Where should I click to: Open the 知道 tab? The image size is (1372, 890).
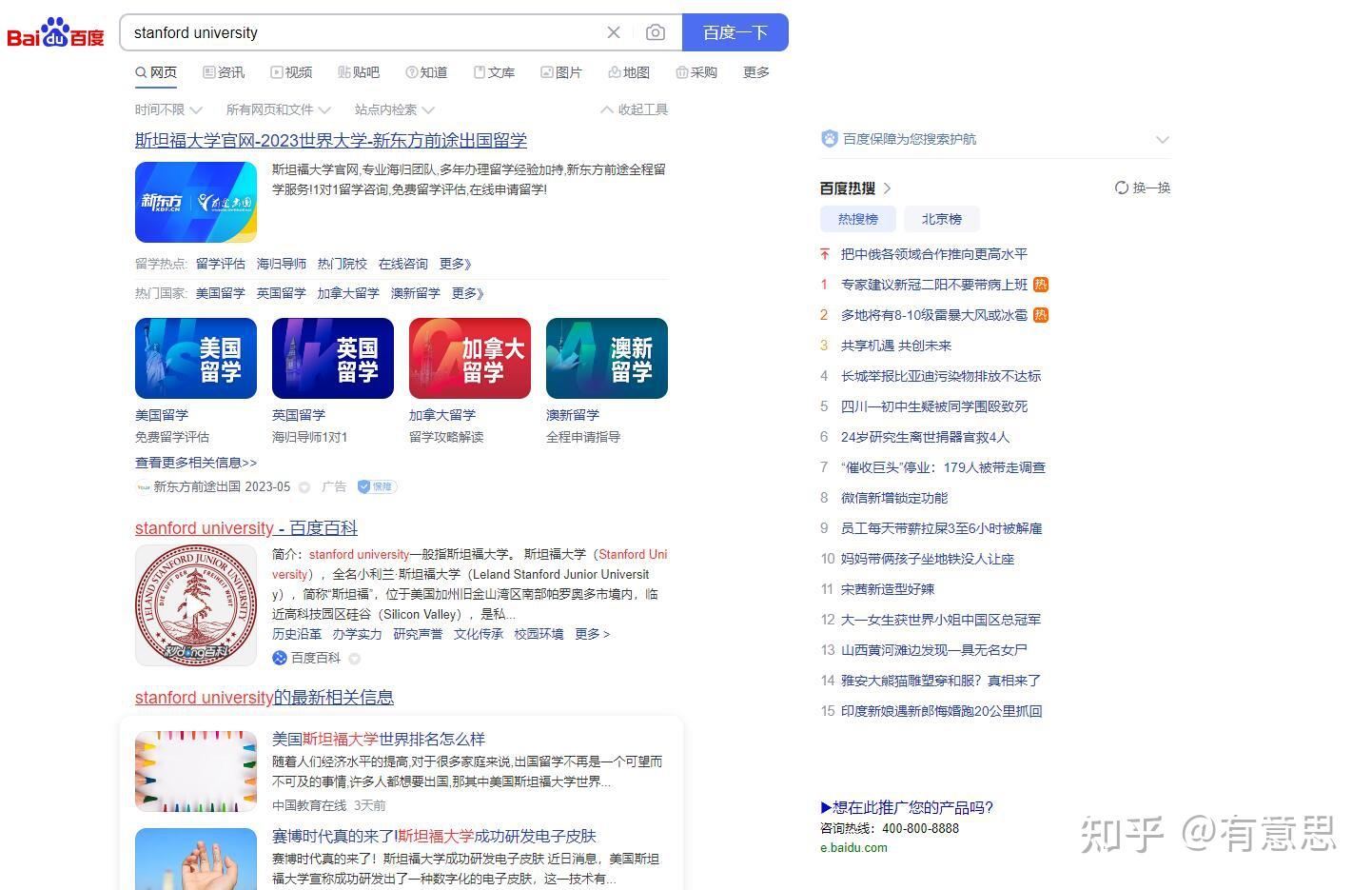click(426, 72)
